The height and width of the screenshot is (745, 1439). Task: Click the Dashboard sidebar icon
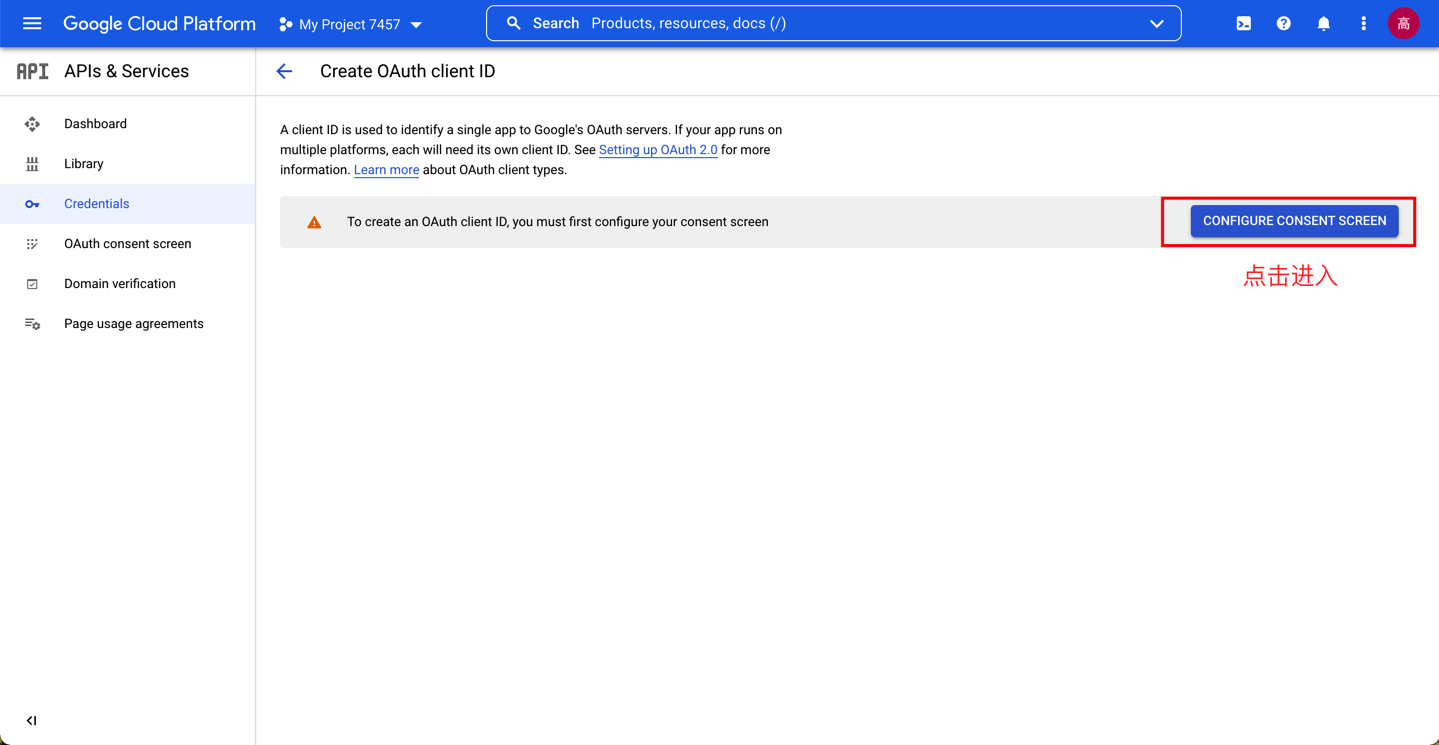point(32,124)
